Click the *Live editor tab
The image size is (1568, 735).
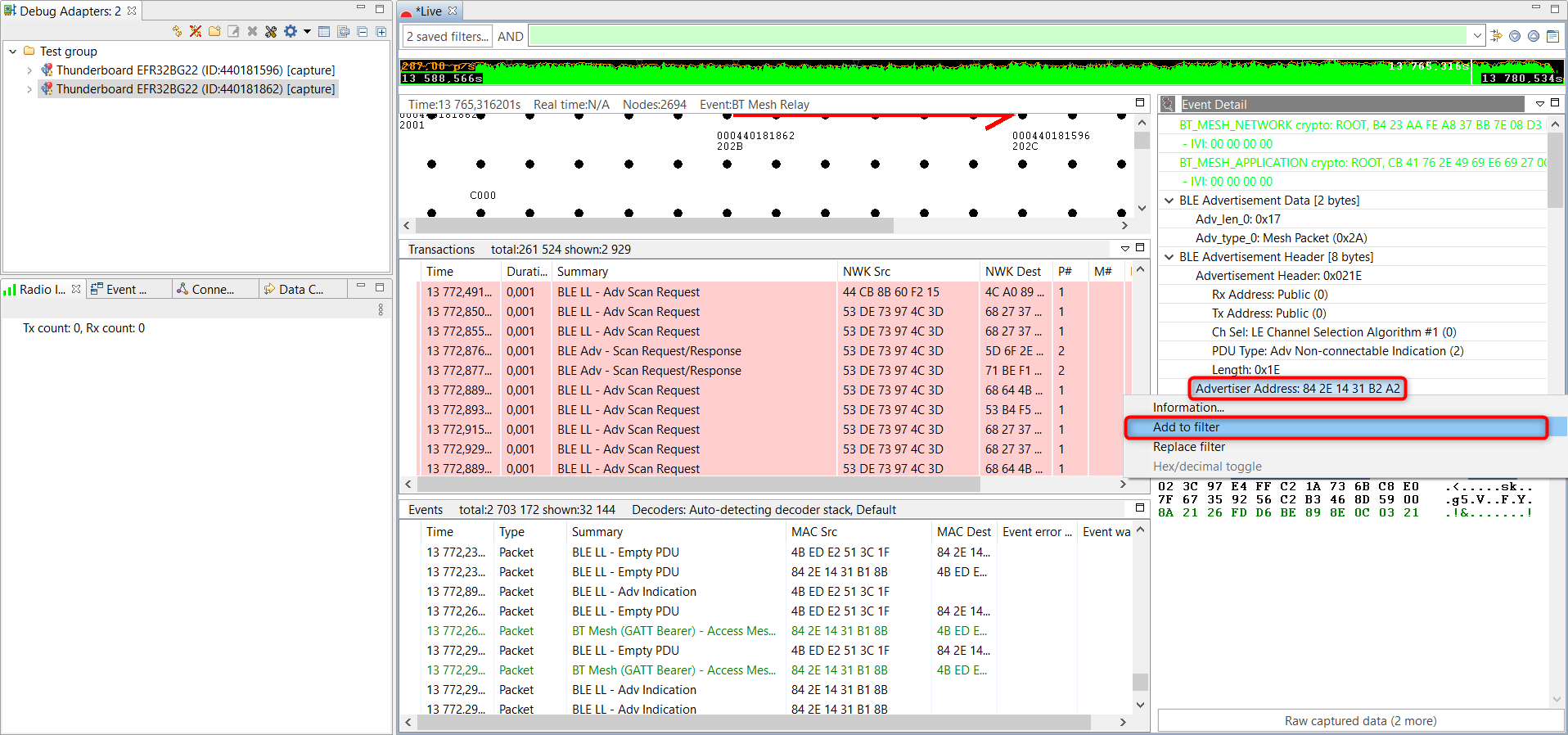(x=429, y=11)
